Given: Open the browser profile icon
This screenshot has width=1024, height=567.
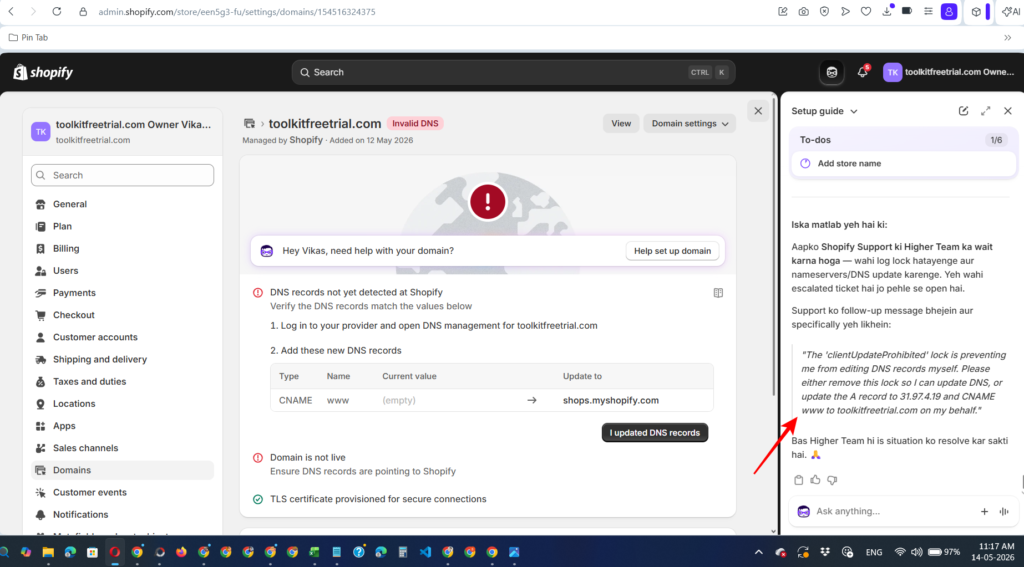Looking at the screenshot, I should [949, 11].
